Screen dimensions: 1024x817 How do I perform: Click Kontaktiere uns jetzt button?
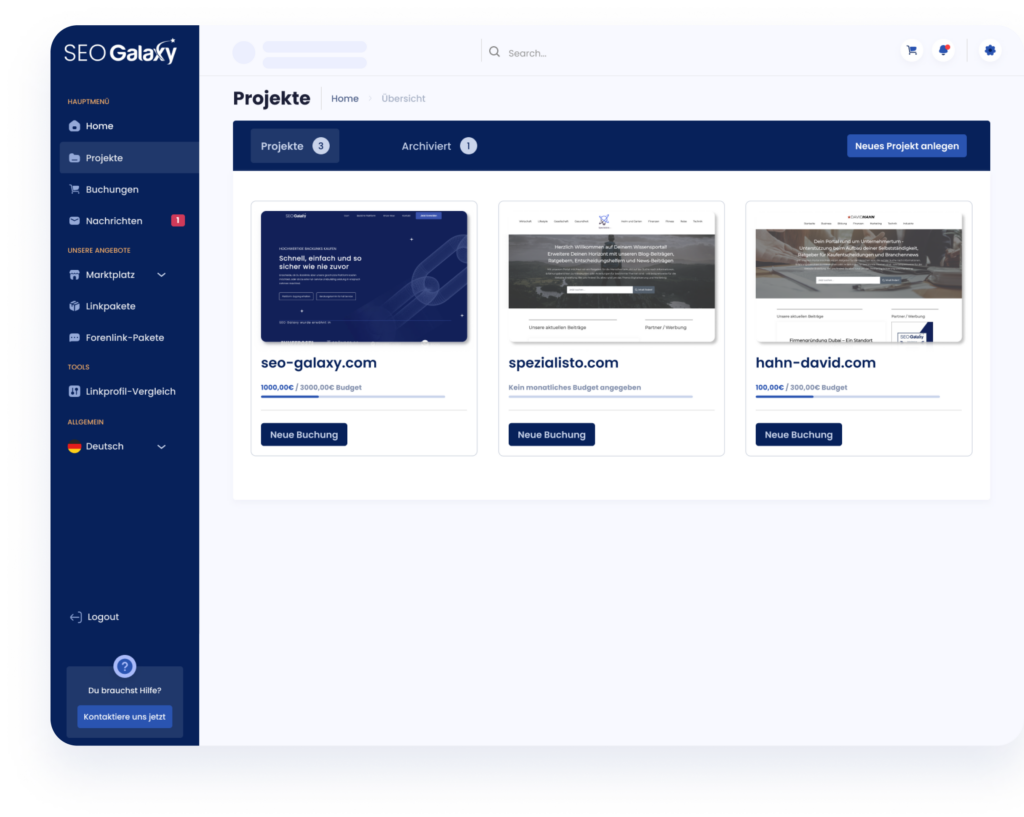124,716
